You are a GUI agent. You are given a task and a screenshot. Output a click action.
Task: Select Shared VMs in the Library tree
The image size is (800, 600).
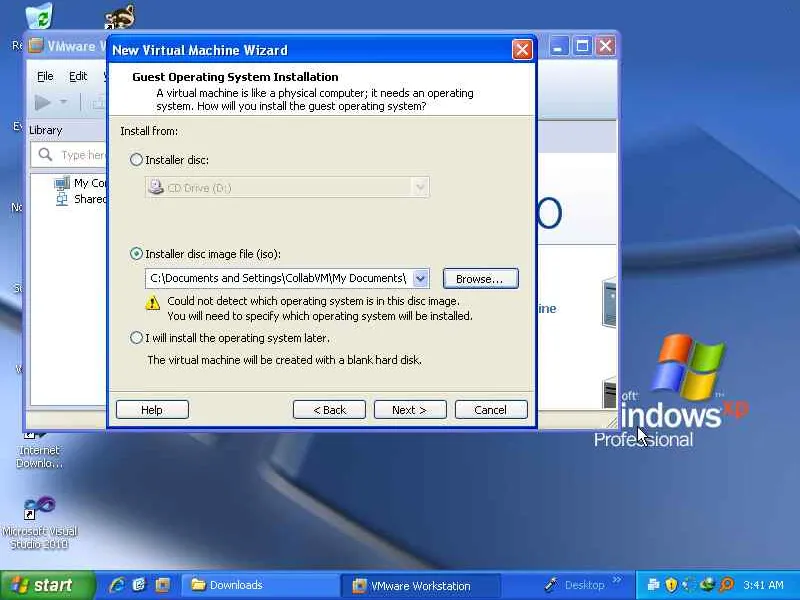[81, 199]
